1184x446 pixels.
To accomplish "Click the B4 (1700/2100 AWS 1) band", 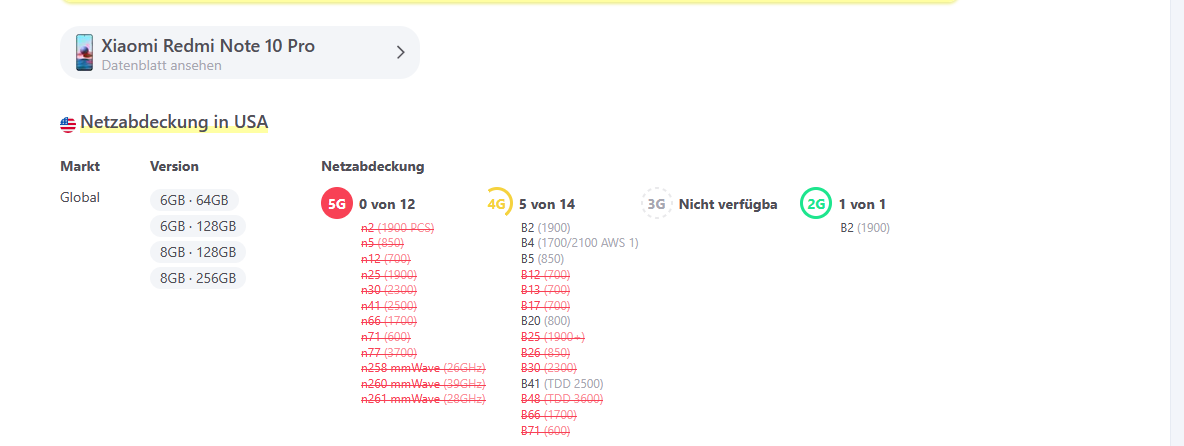I will (580, 243).
